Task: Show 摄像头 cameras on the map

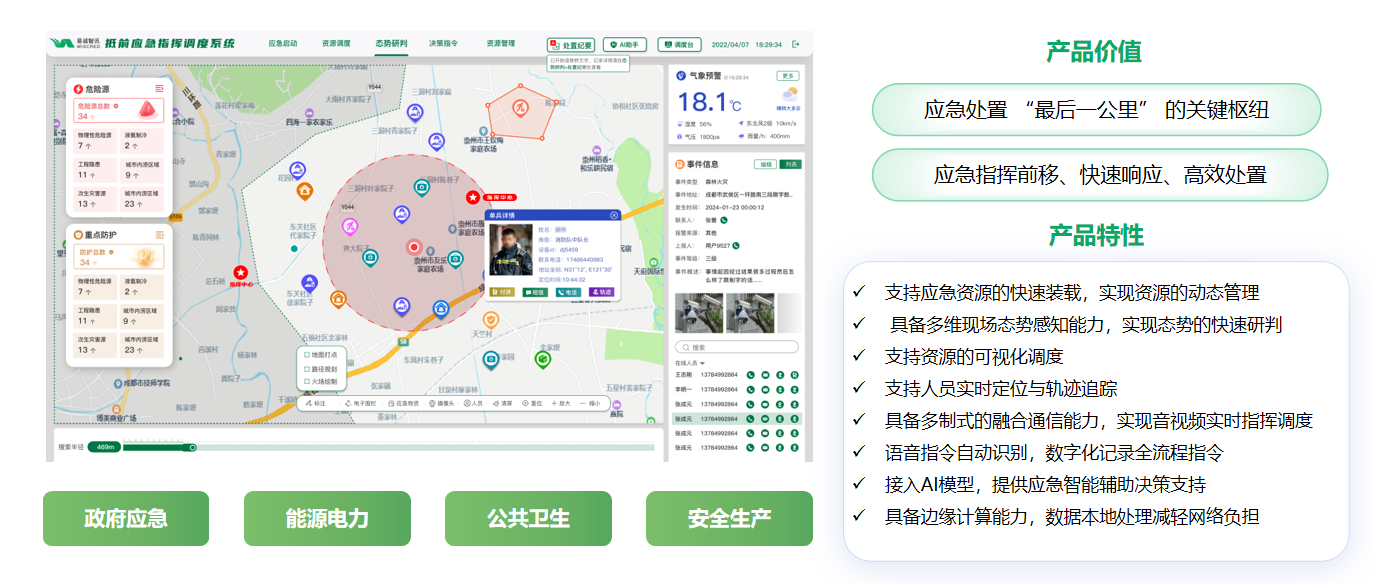Action: click(440, 403)
